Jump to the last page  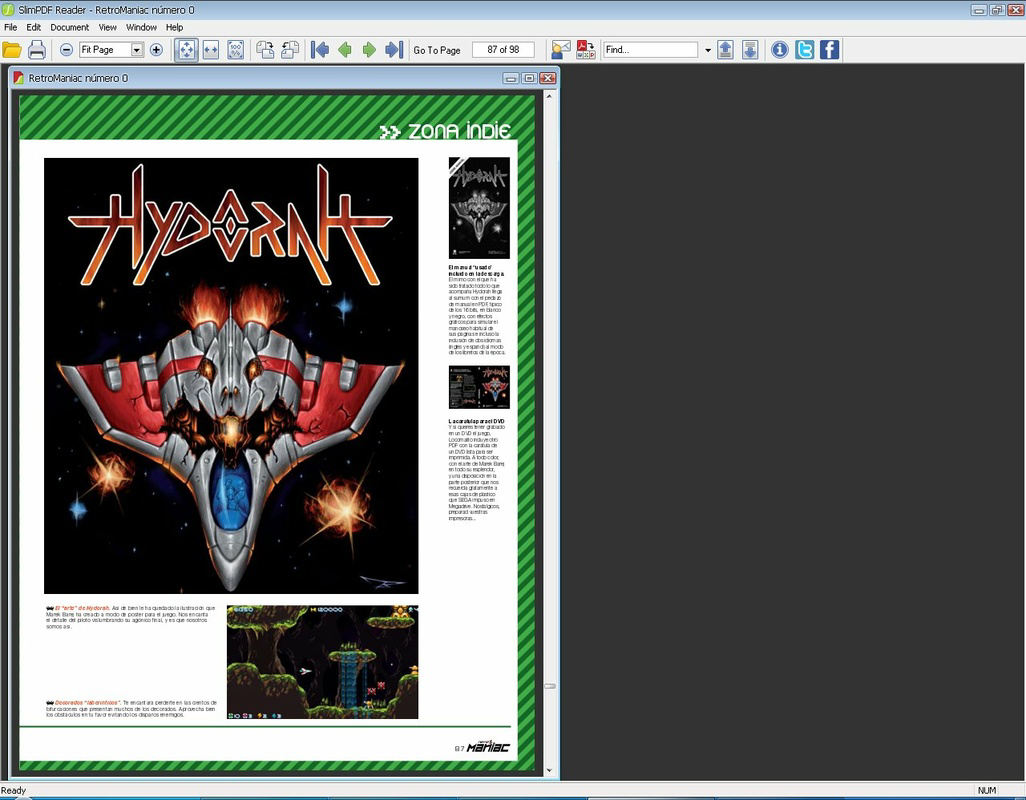(x=394, y=50)
